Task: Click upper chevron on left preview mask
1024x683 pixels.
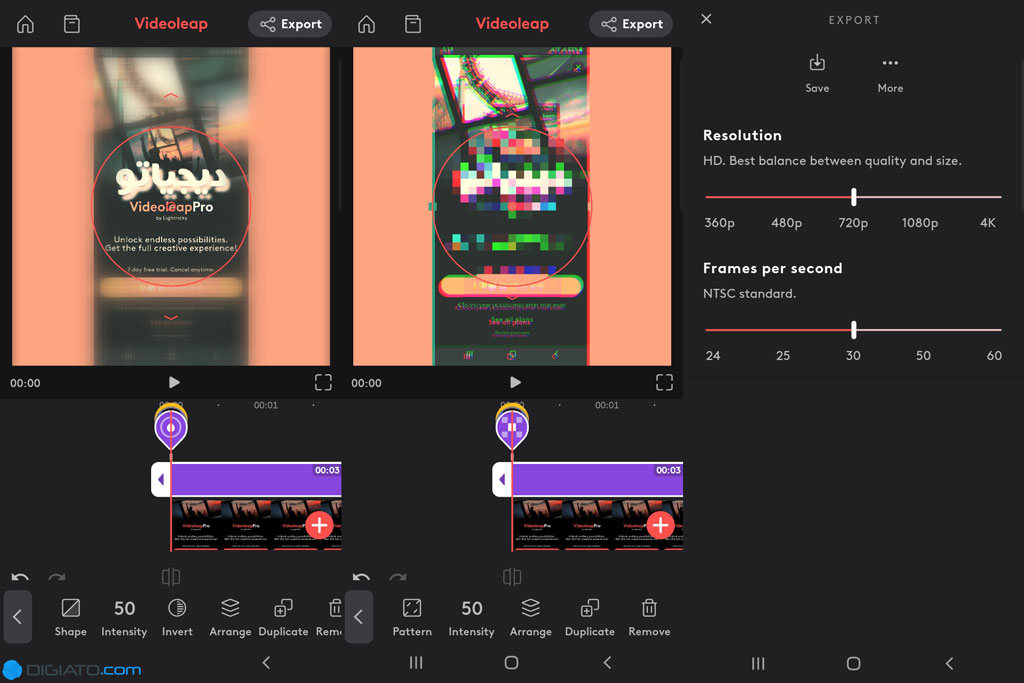Action: [170, 95]
